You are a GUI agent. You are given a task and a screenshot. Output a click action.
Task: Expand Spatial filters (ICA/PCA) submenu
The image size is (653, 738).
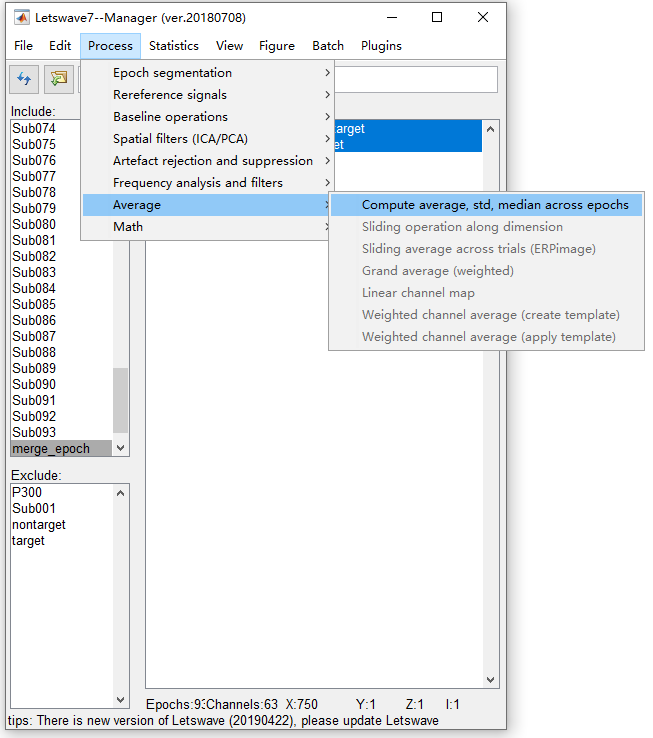pos(207,139)
